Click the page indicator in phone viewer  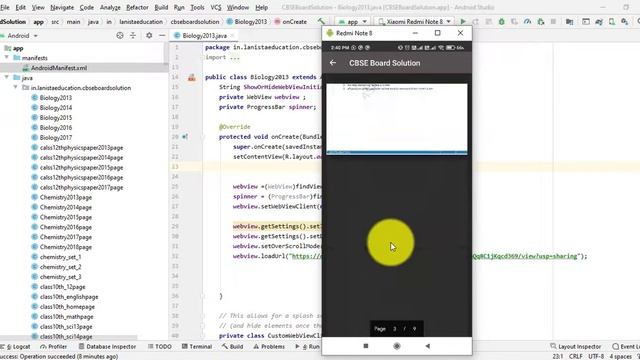396,329
